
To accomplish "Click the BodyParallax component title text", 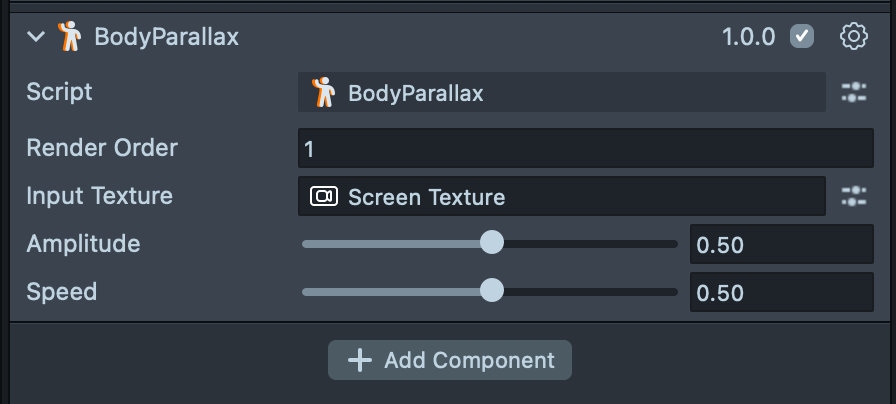I will pos(166,37).
